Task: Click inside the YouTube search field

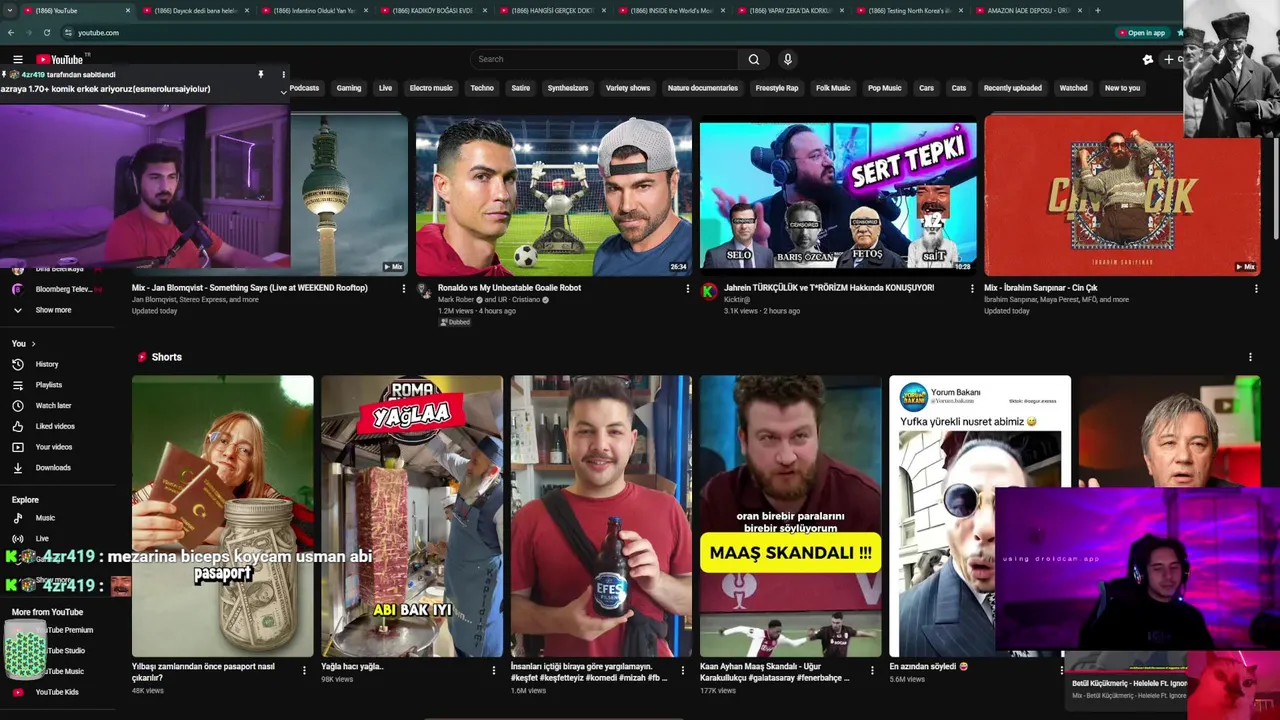Action: click(x=605, y=59)
